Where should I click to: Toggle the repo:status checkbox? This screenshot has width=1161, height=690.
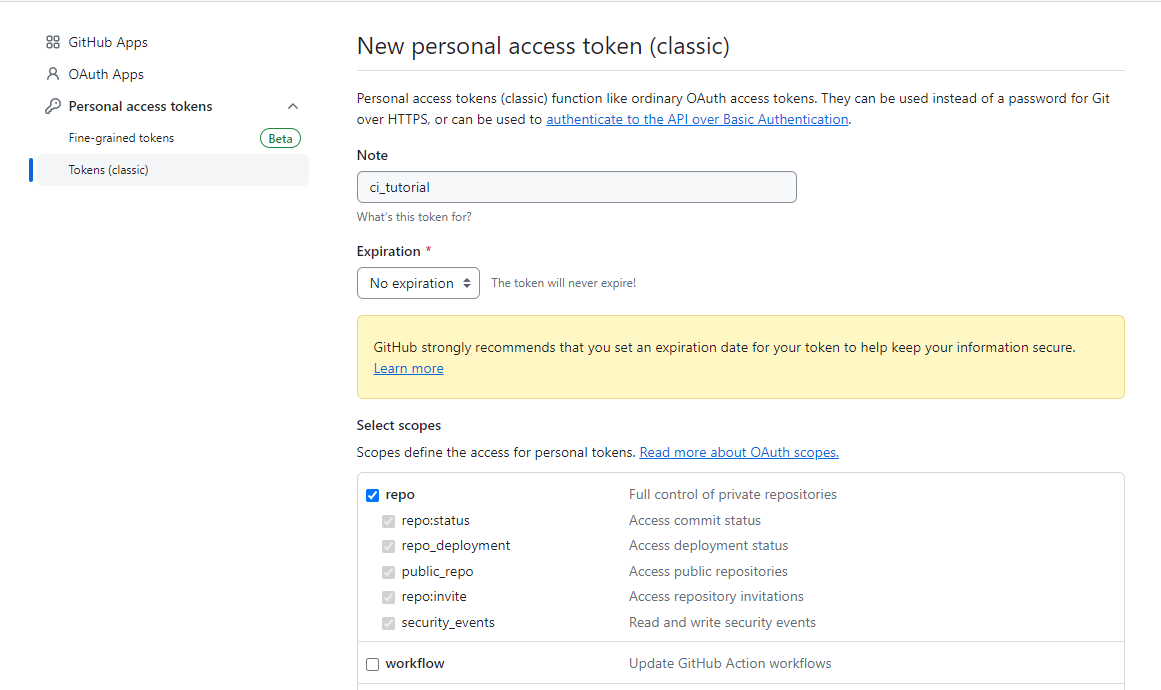click(x=388, y=521)
